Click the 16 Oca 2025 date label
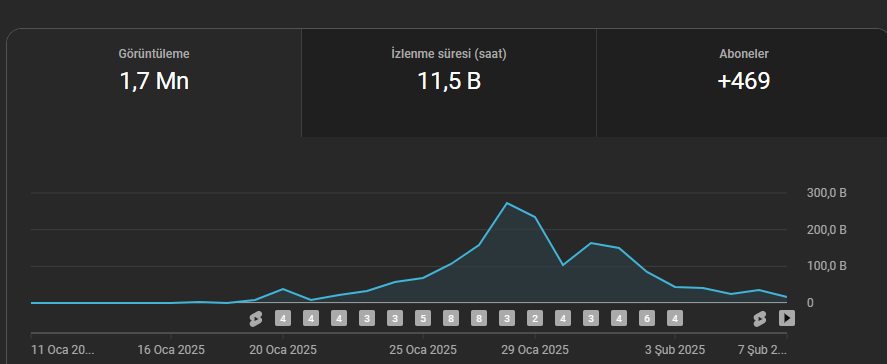This screenshot has width=887, height=364. click(171, 350)
